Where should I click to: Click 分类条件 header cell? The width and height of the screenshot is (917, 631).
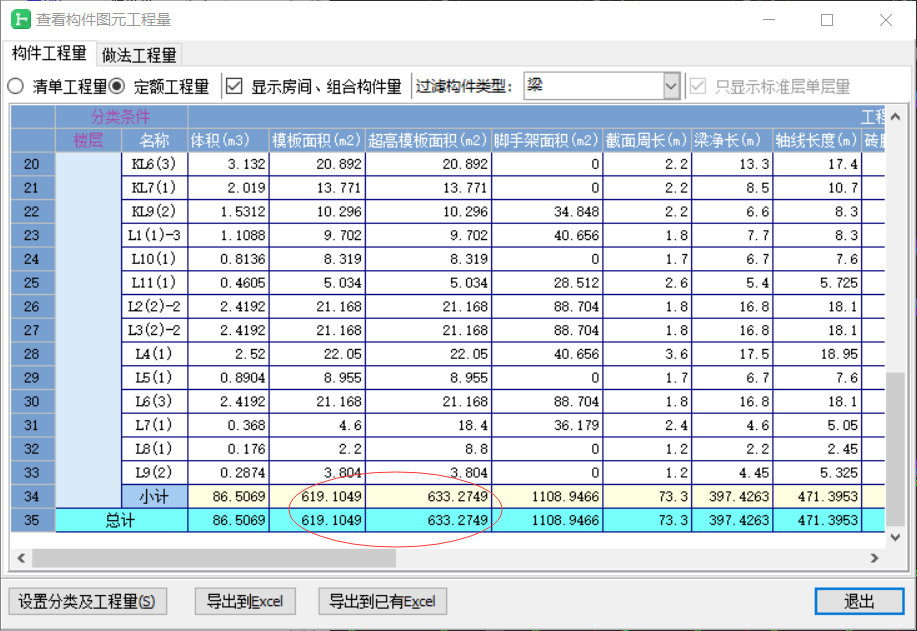pos(121,117)
